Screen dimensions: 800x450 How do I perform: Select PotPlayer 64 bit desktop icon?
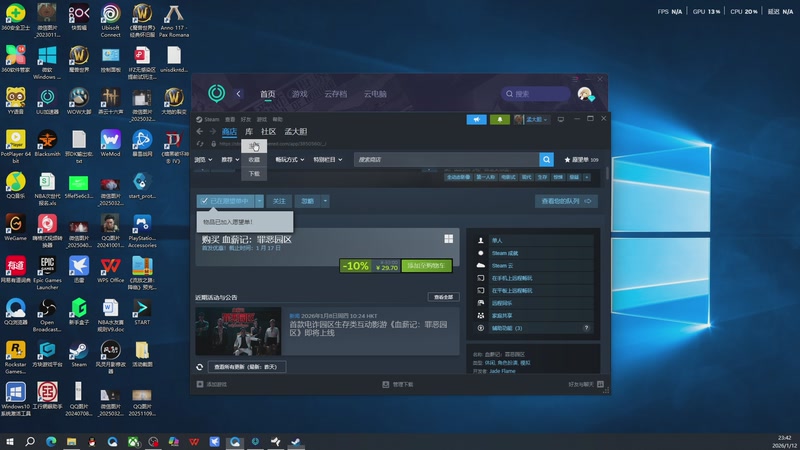click(x=15, y=146)
